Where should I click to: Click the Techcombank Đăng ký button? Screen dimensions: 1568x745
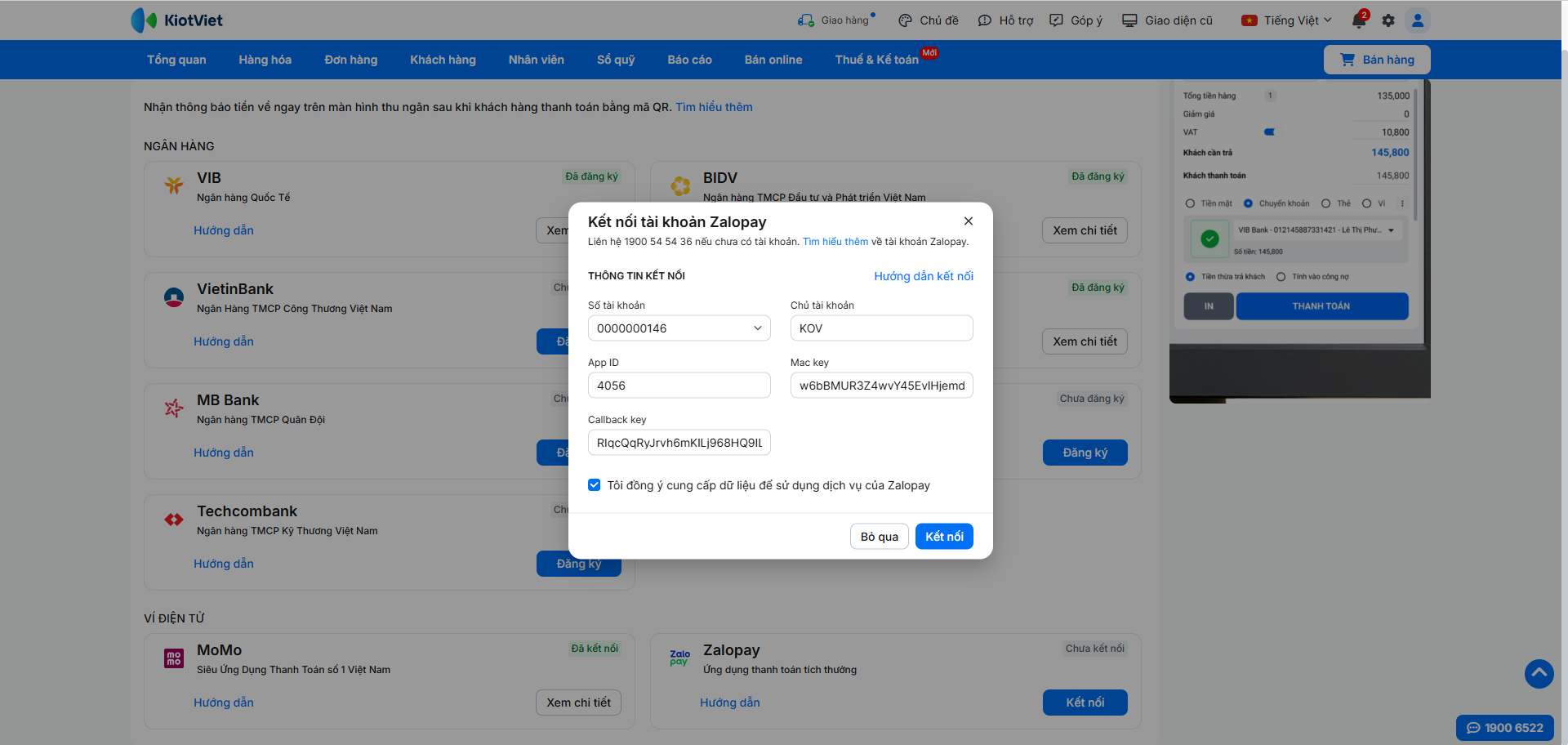578,564
